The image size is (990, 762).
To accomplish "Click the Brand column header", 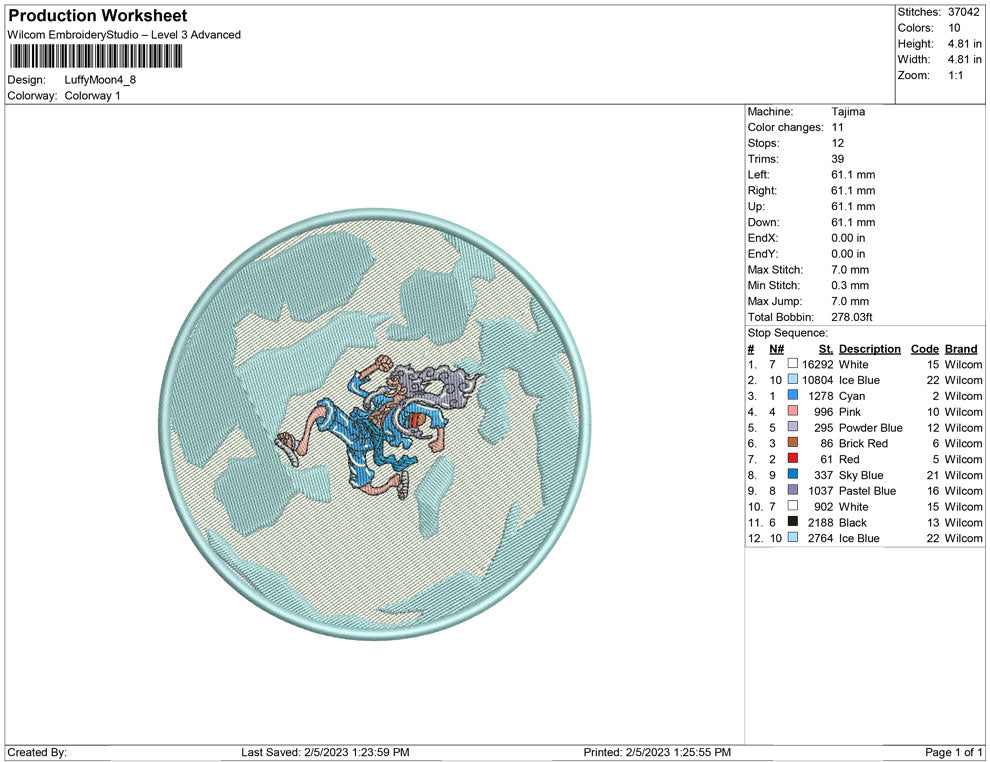I will tap(961, 349).
